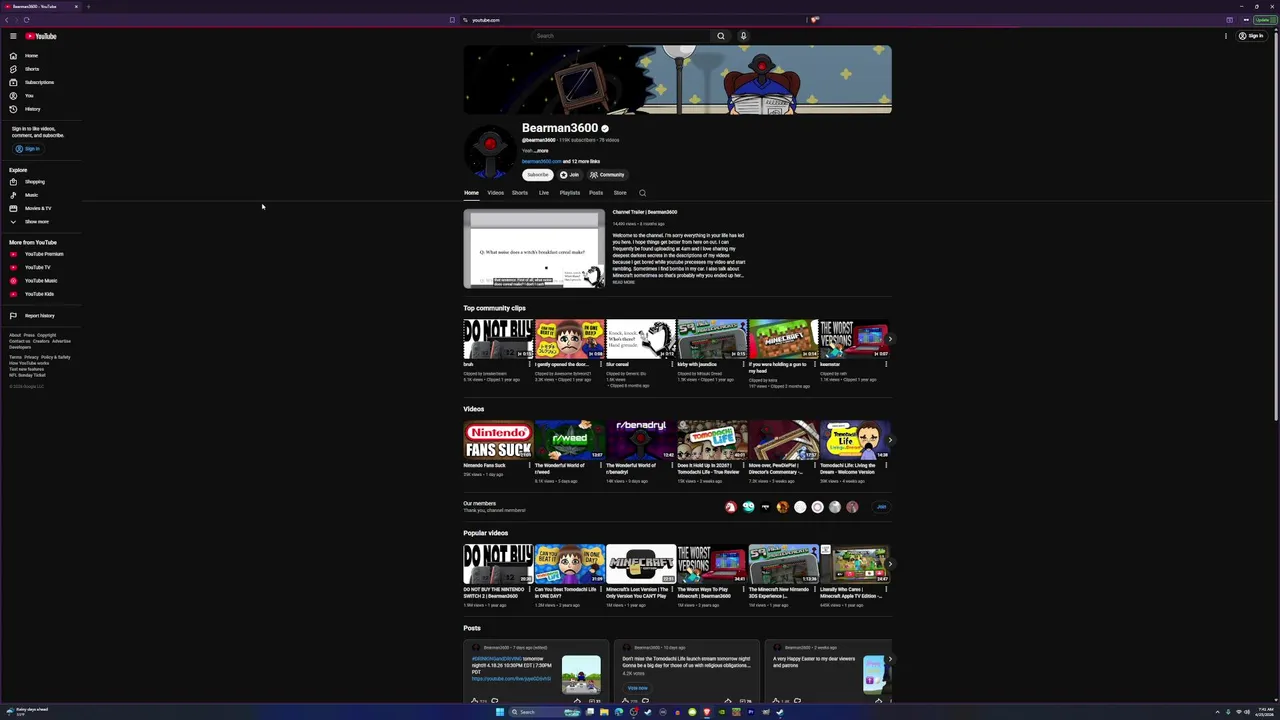The height and width of the screenshot is (720, 1280).
Task: Open Home in the left sidebar
Action: click(x=31, y=56)
